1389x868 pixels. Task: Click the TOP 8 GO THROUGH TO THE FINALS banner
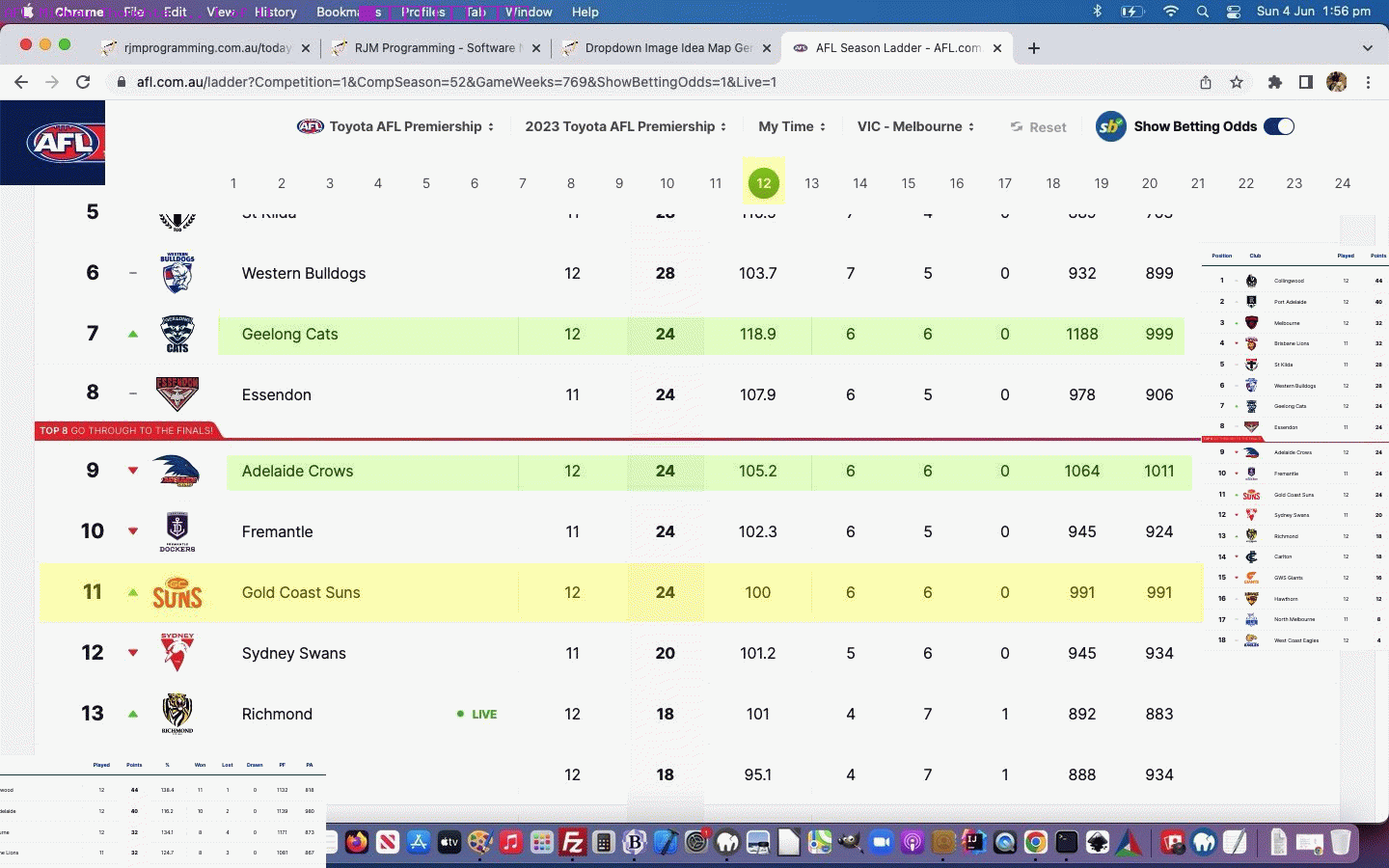pos(125,430)
